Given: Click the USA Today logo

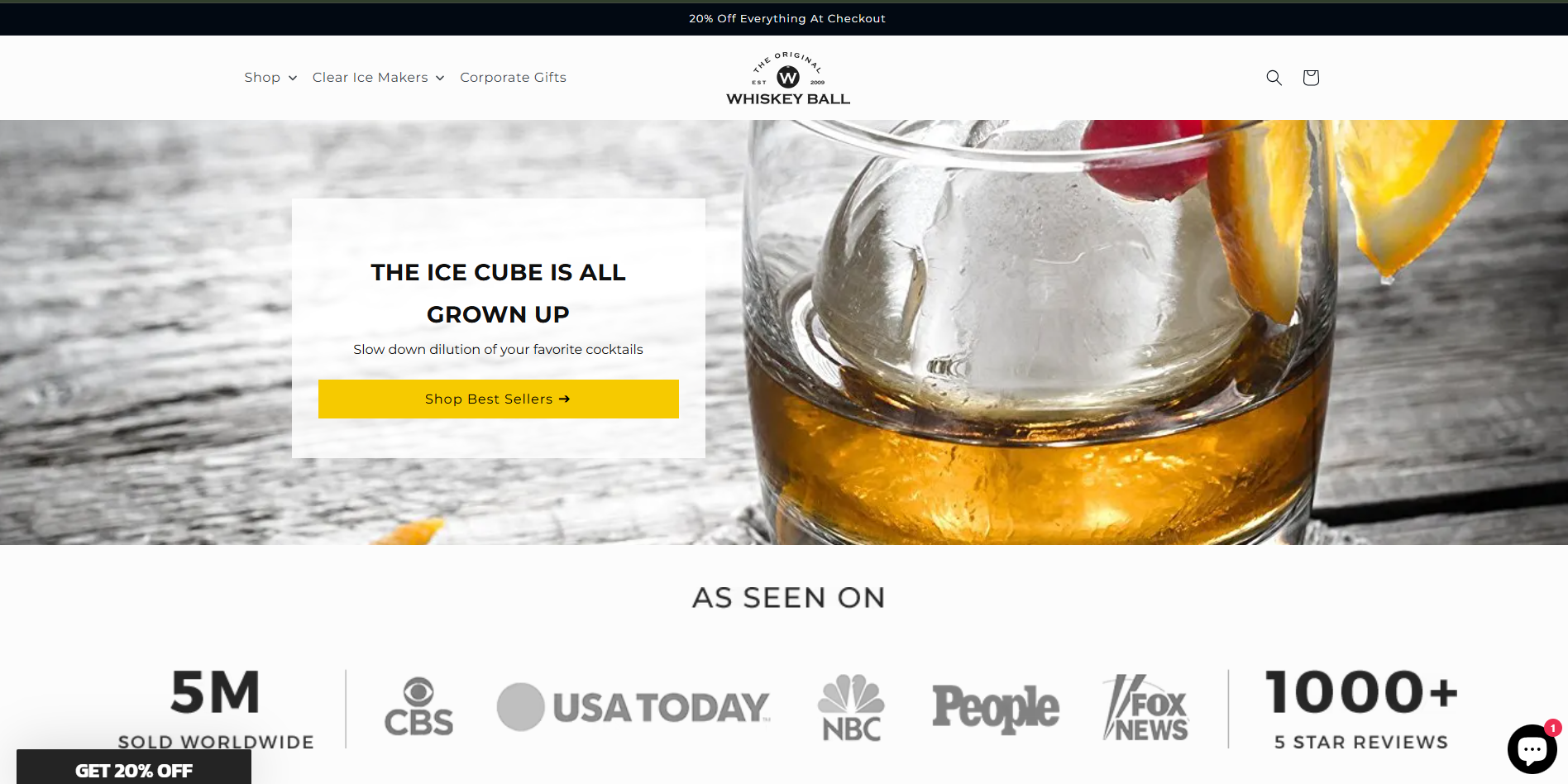Looking at the screenshot, I should coord(633,707).
